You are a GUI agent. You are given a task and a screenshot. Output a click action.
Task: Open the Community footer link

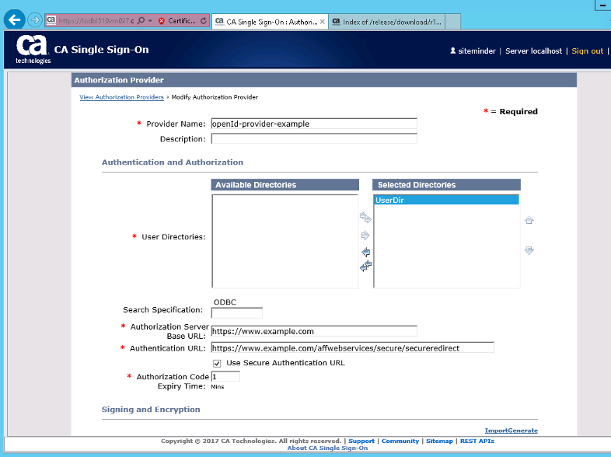(400, 441)
